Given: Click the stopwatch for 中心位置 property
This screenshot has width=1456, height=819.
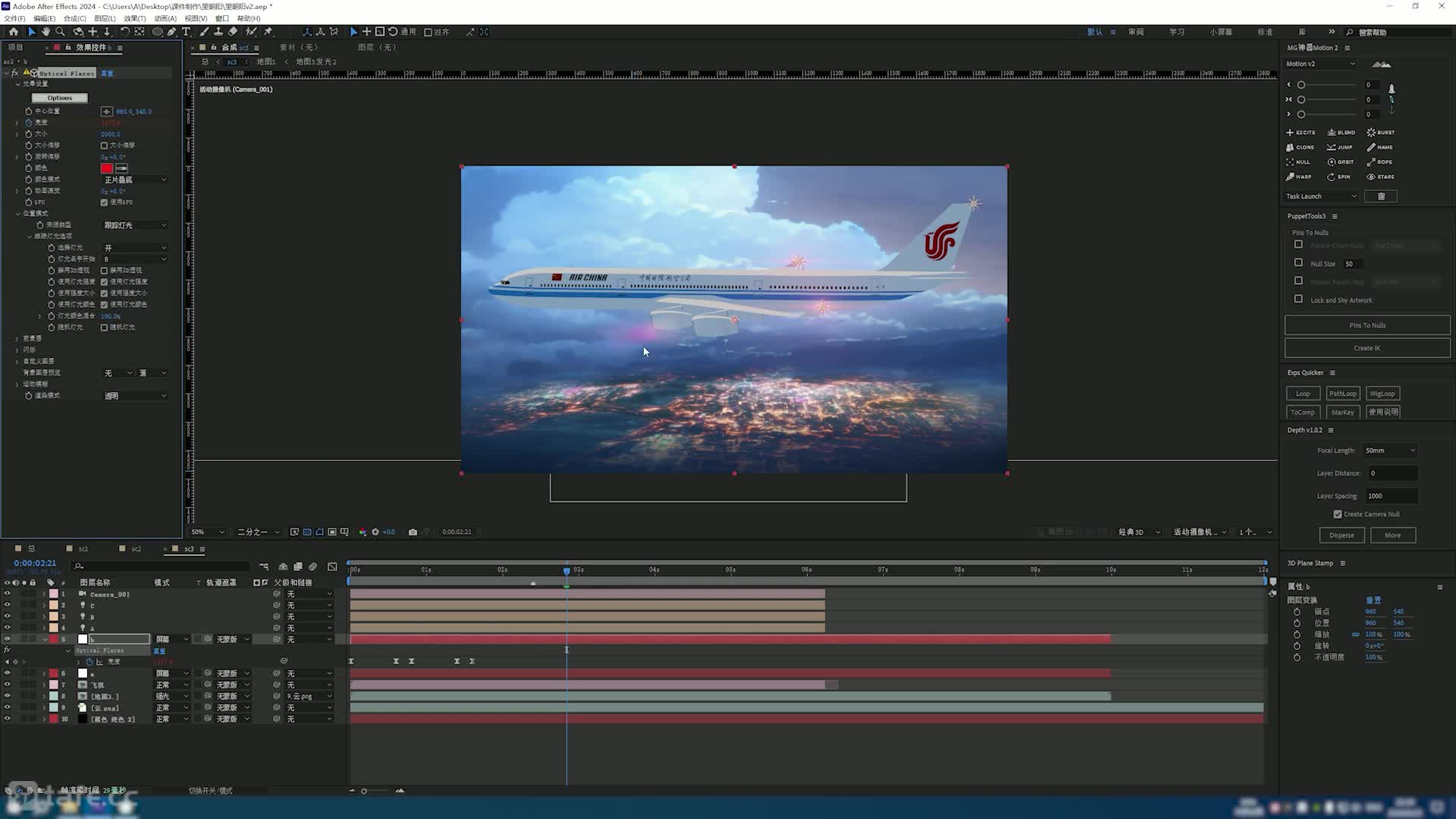Looking at the screenshot, I should click(x=29, y=111).
